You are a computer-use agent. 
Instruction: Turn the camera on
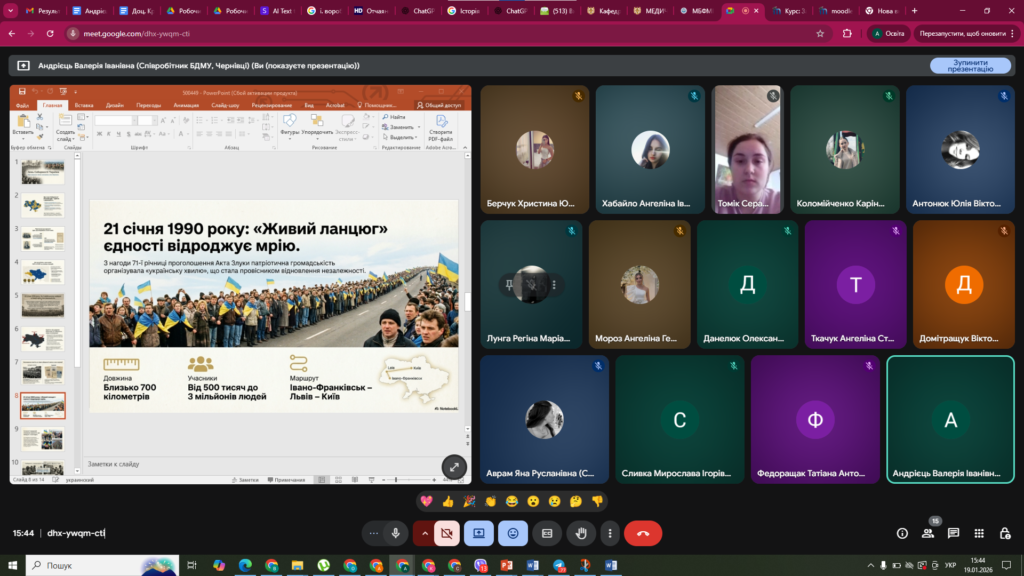[447, 533]
